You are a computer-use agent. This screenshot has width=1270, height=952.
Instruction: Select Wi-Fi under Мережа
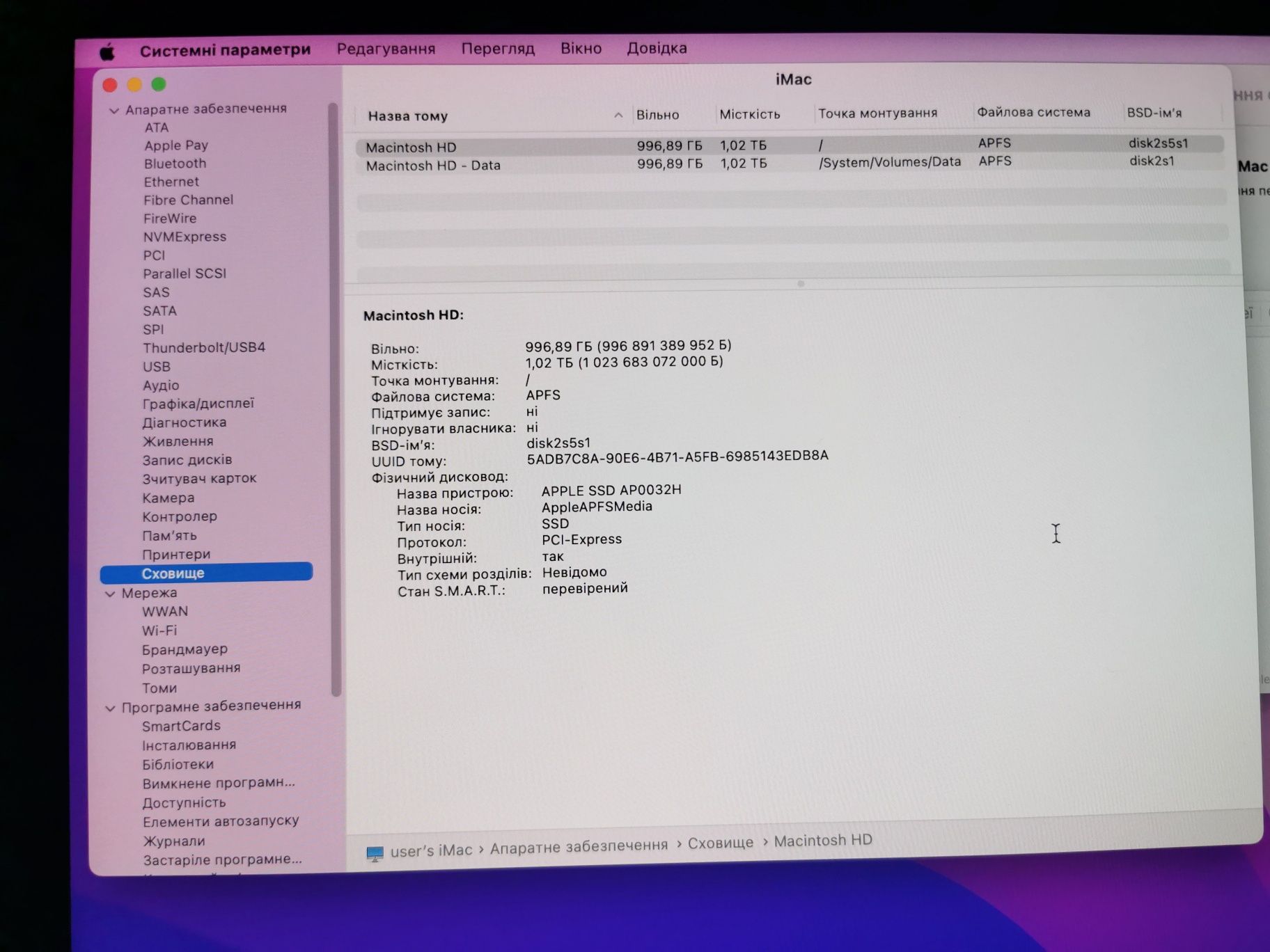[159, 630]
